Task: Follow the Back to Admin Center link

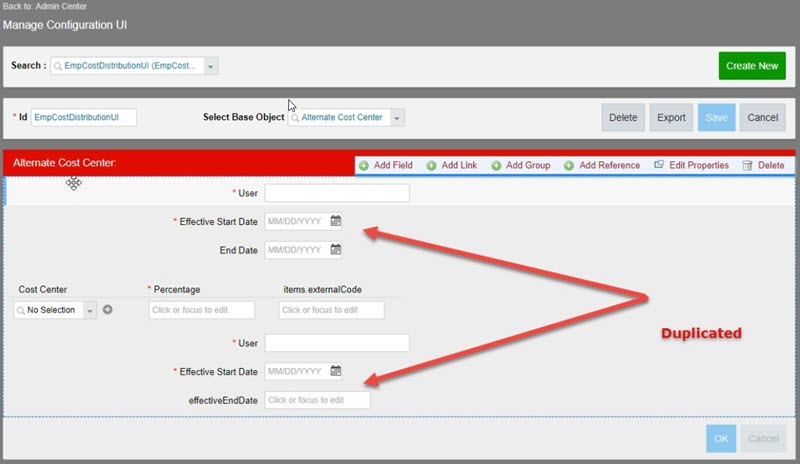Action: tap(45, 6)
